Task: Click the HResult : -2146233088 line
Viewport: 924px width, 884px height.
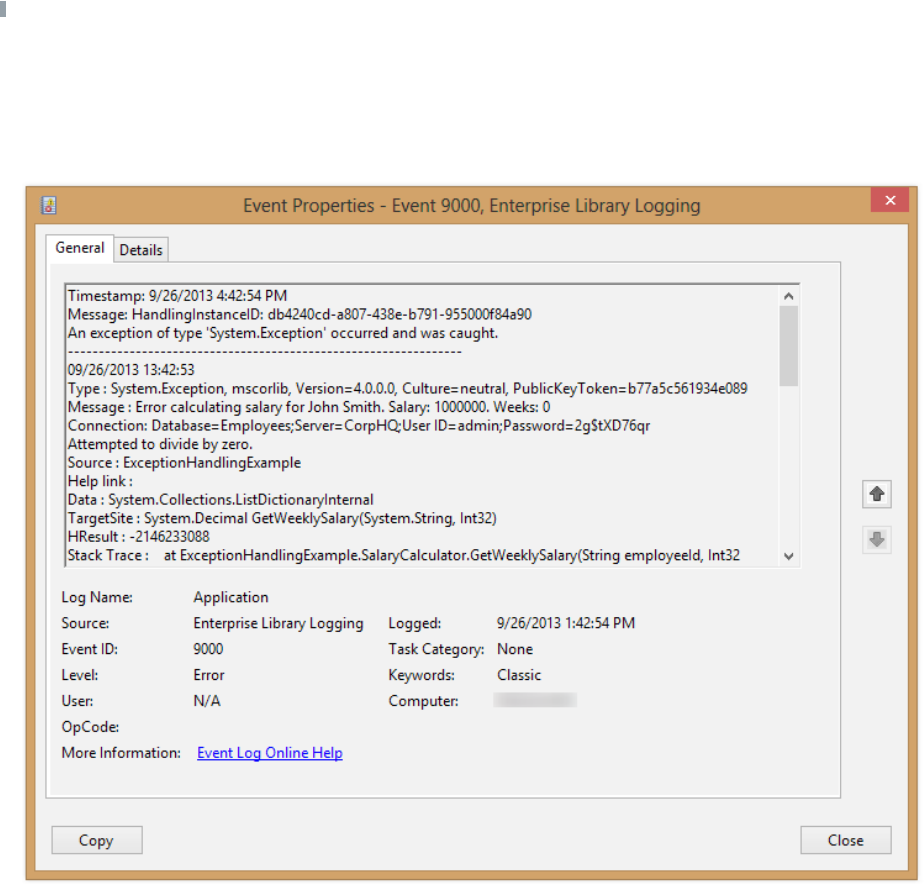Action: click(x=138, y=536)
